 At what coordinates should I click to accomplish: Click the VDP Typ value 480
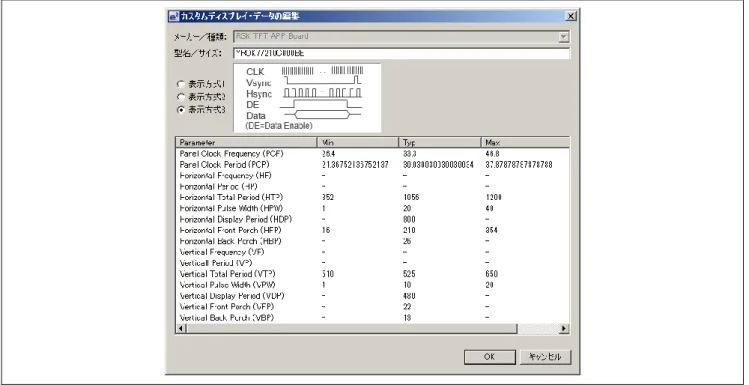click(409, 296)
